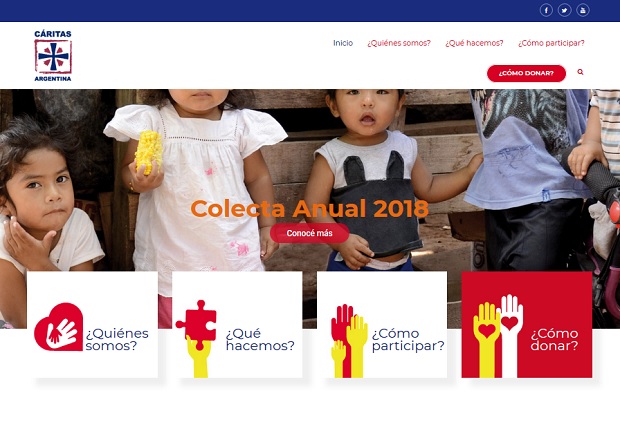Open the Facebook social icon

[x=546, y=10]
